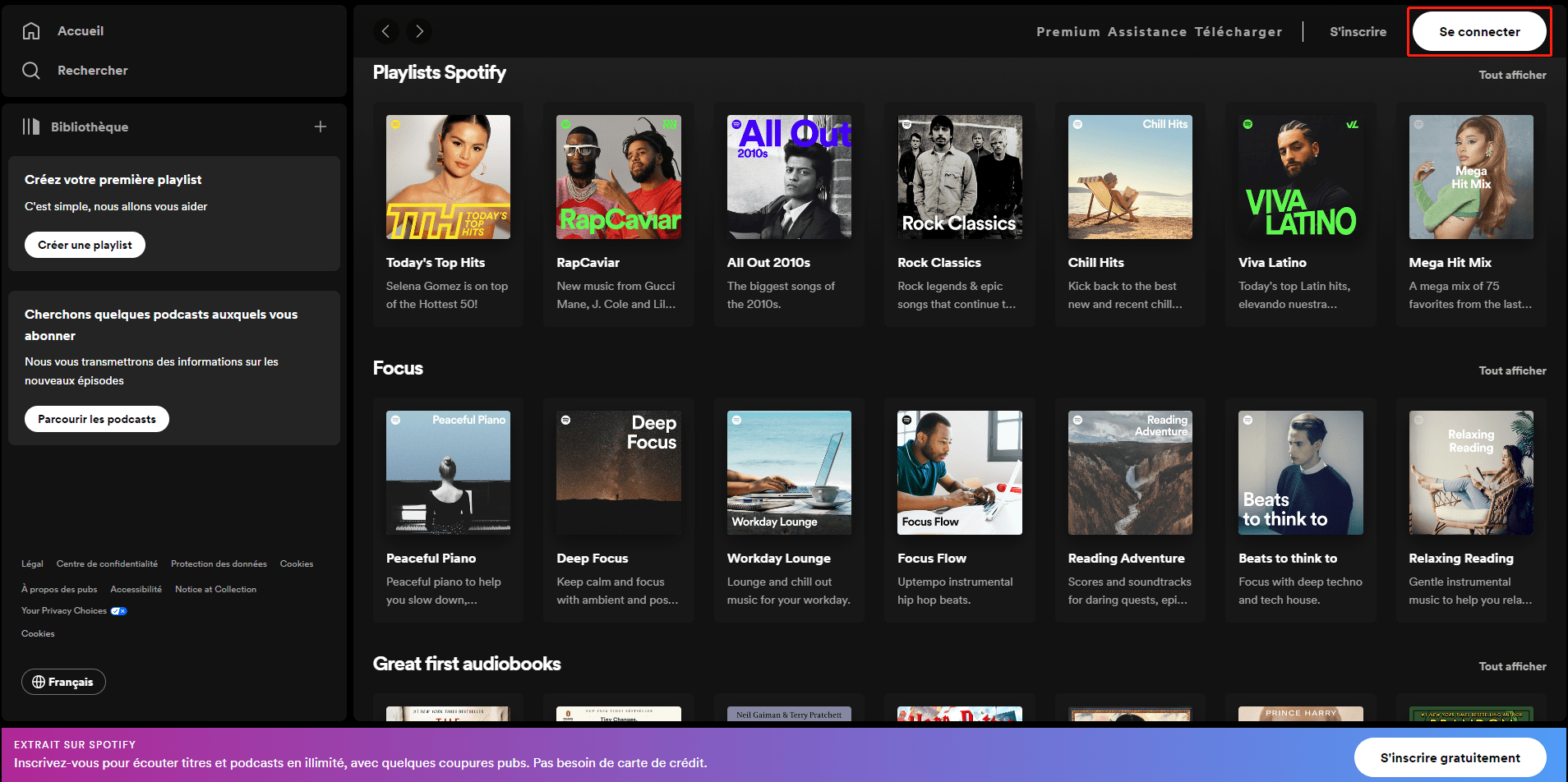The width and height of the screenshot is (1568, 782).
Task: Show all Focus playlists via Tout afficher
Action: [1512, 370]
